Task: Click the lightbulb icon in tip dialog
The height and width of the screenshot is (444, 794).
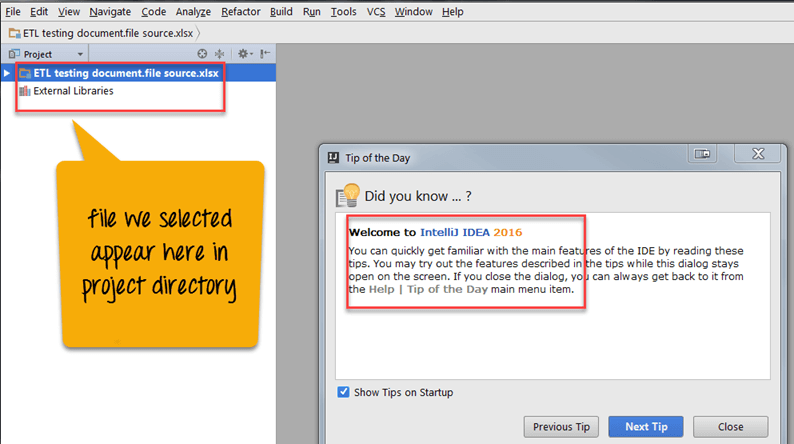Action: coord(347,195)
